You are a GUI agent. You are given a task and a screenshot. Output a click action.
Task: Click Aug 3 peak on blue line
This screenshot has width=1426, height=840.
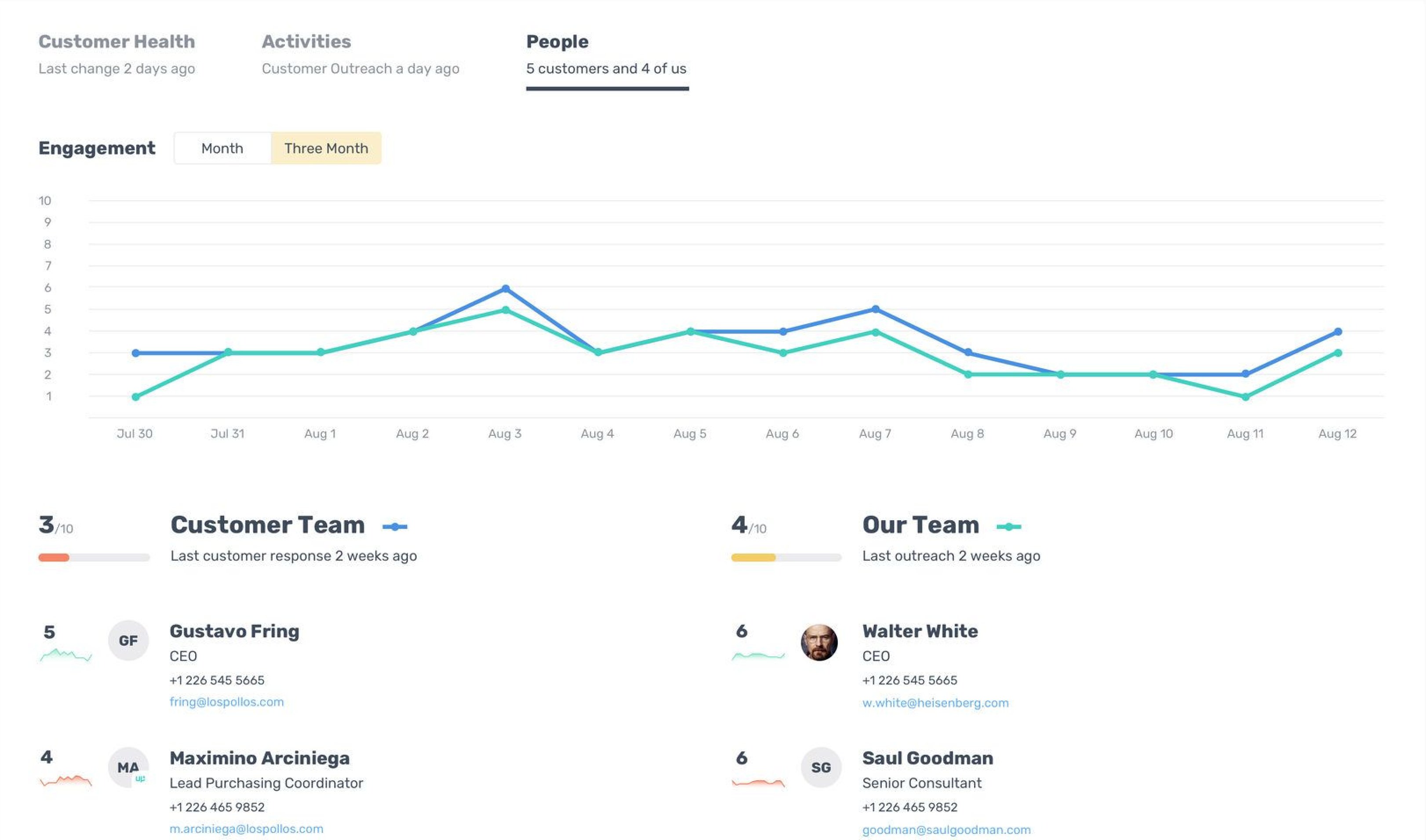(506, 289)
